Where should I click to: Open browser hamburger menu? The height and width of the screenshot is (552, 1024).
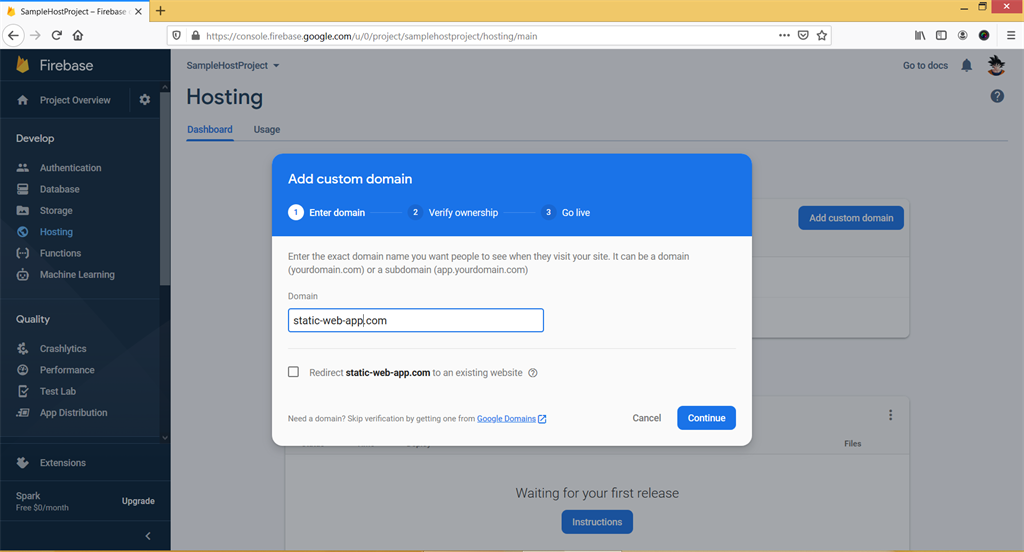tap(1010, 35)
